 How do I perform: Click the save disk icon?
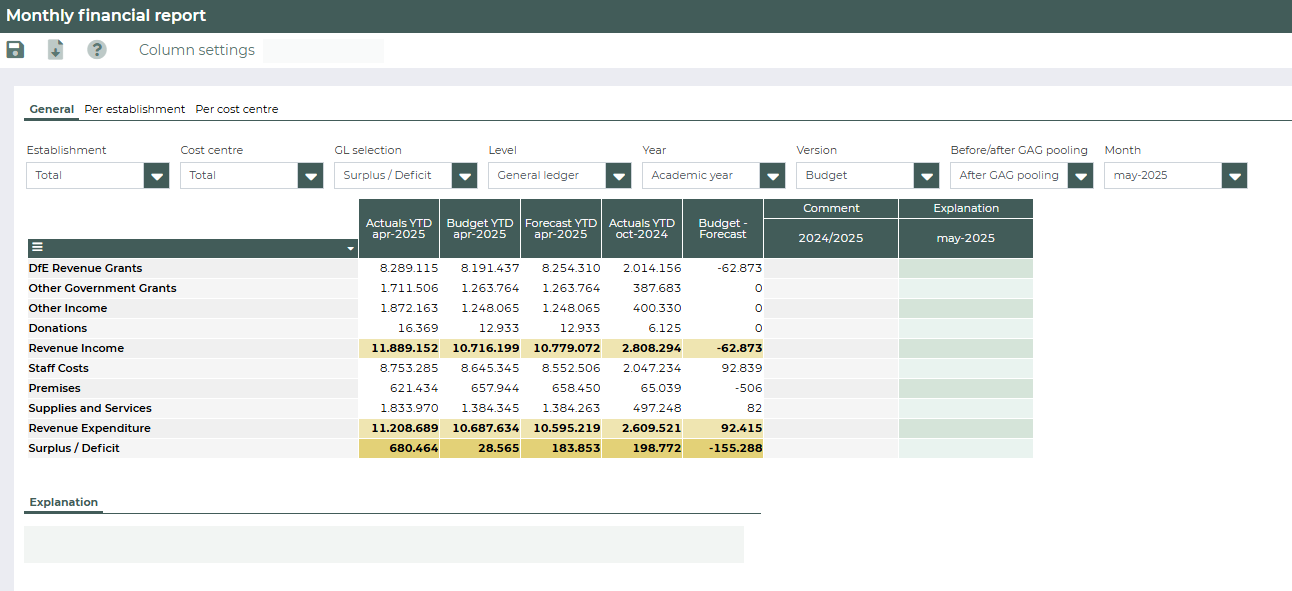point(15,50)
